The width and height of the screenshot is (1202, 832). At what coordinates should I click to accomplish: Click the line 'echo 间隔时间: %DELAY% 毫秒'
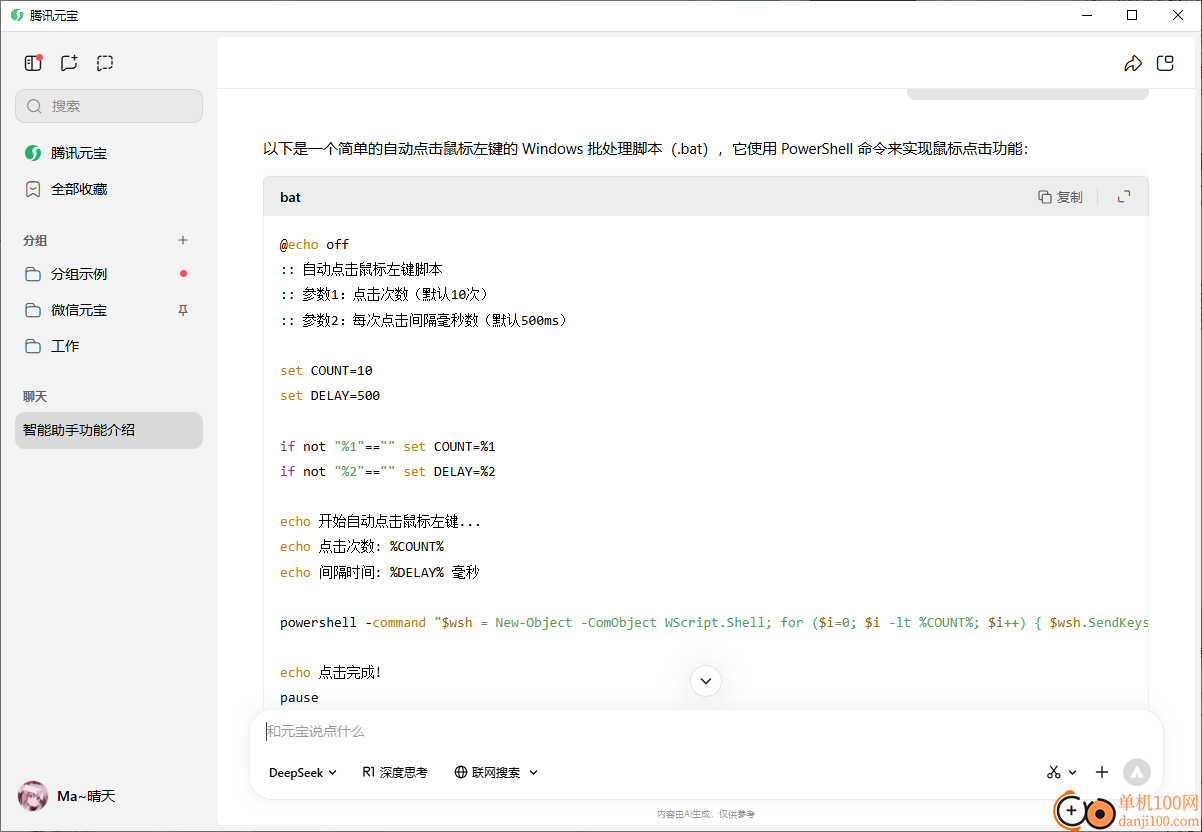pyautogui.click(x=380, y=572)
